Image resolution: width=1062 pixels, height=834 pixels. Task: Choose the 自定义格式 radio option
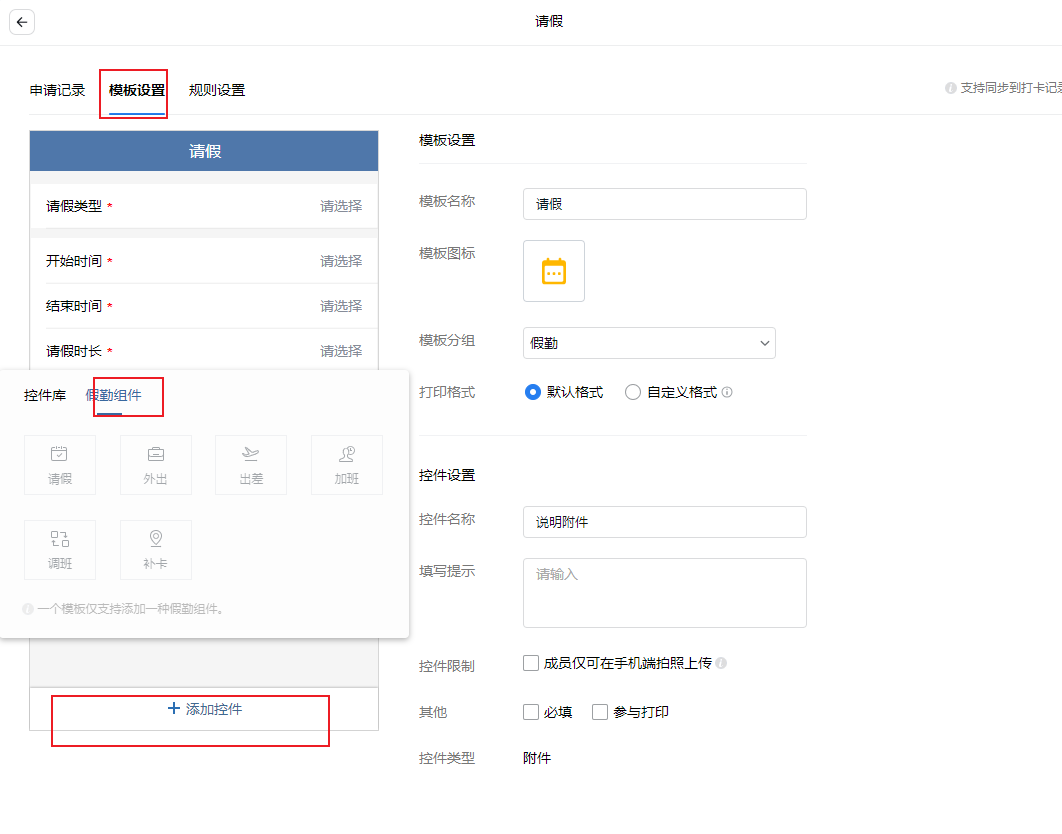click(x=633, y=393)
